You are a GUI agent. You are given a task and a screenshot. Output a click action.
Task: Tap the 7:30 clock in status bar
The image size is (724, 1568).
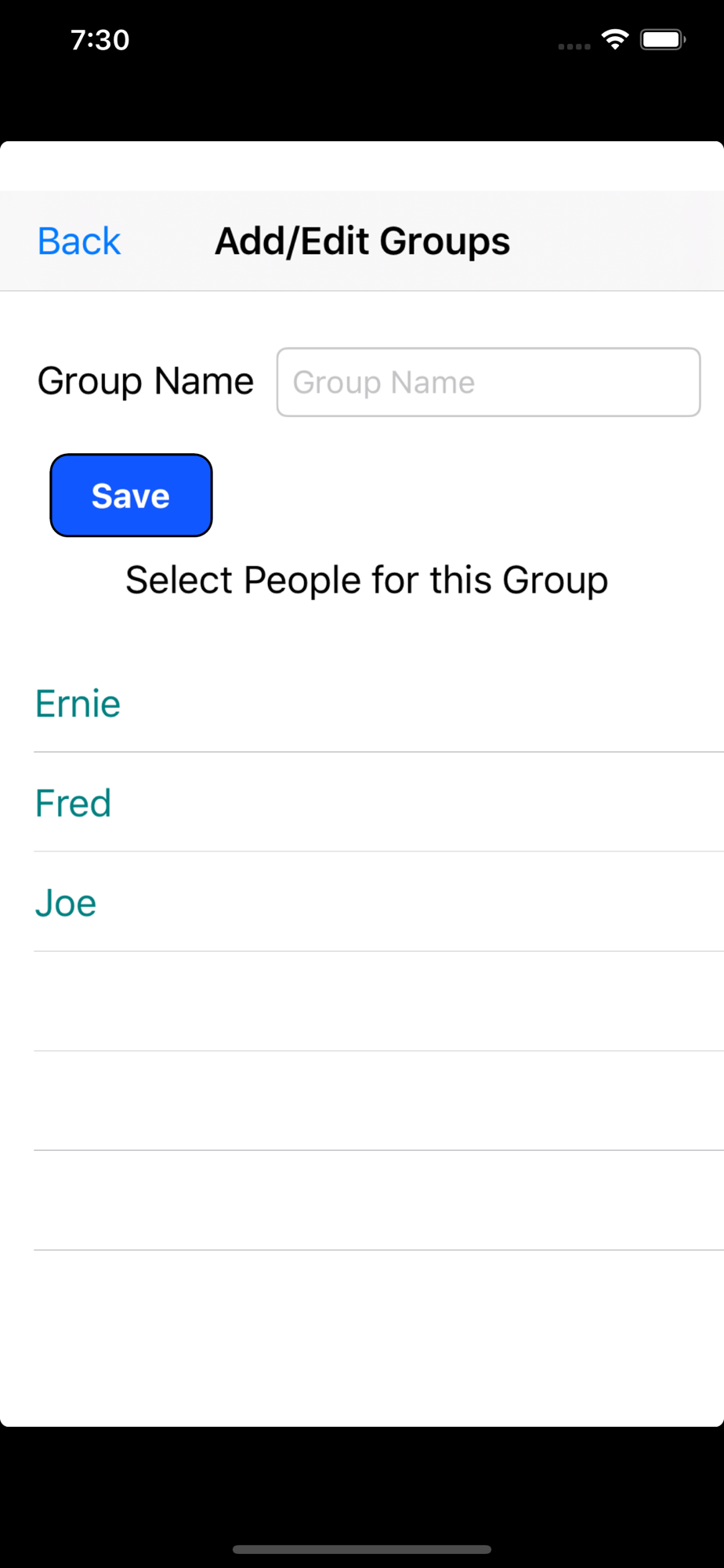(100, 40)
